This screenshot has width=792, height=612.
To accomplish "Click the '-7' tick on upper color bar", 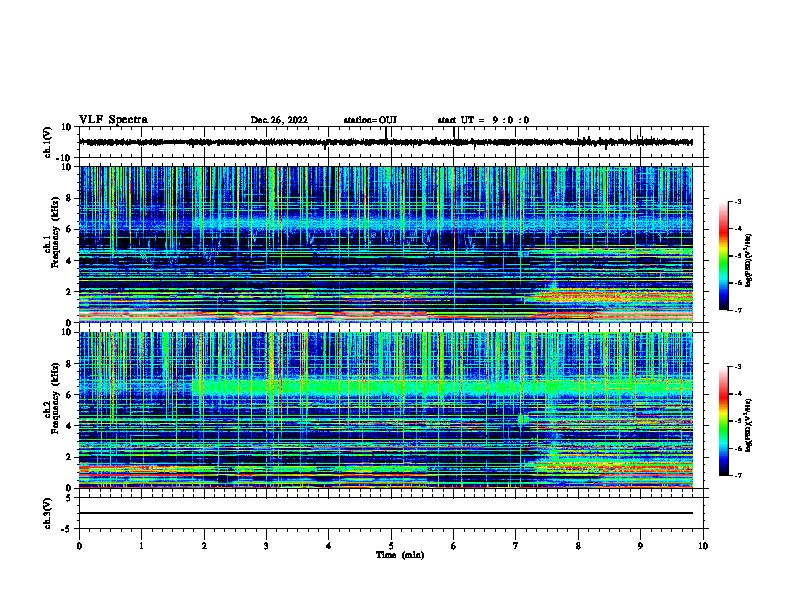I will point(738,310).
